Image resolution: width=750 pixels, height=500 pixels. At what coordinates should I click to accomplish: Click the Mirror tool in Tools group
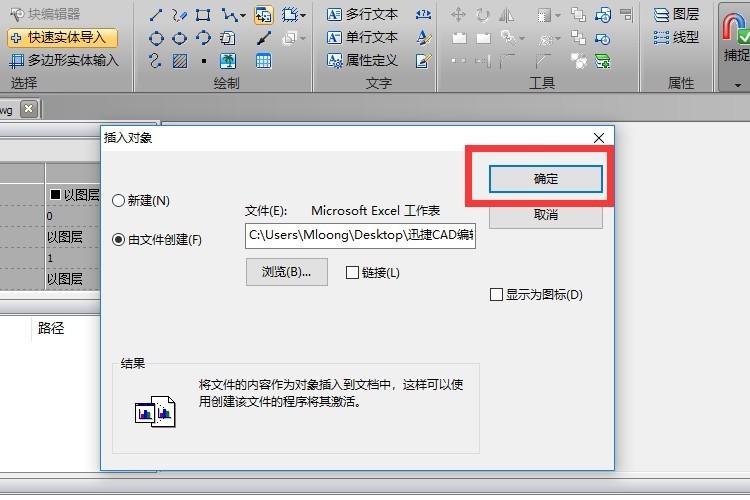506,15
